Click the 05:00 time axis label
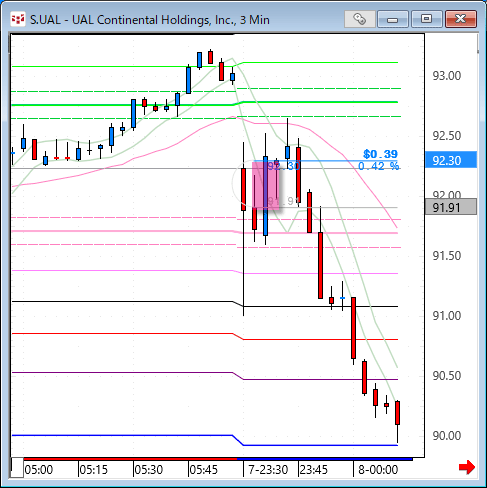The width and height of the screenshot is (487, 488). point(39,470)
